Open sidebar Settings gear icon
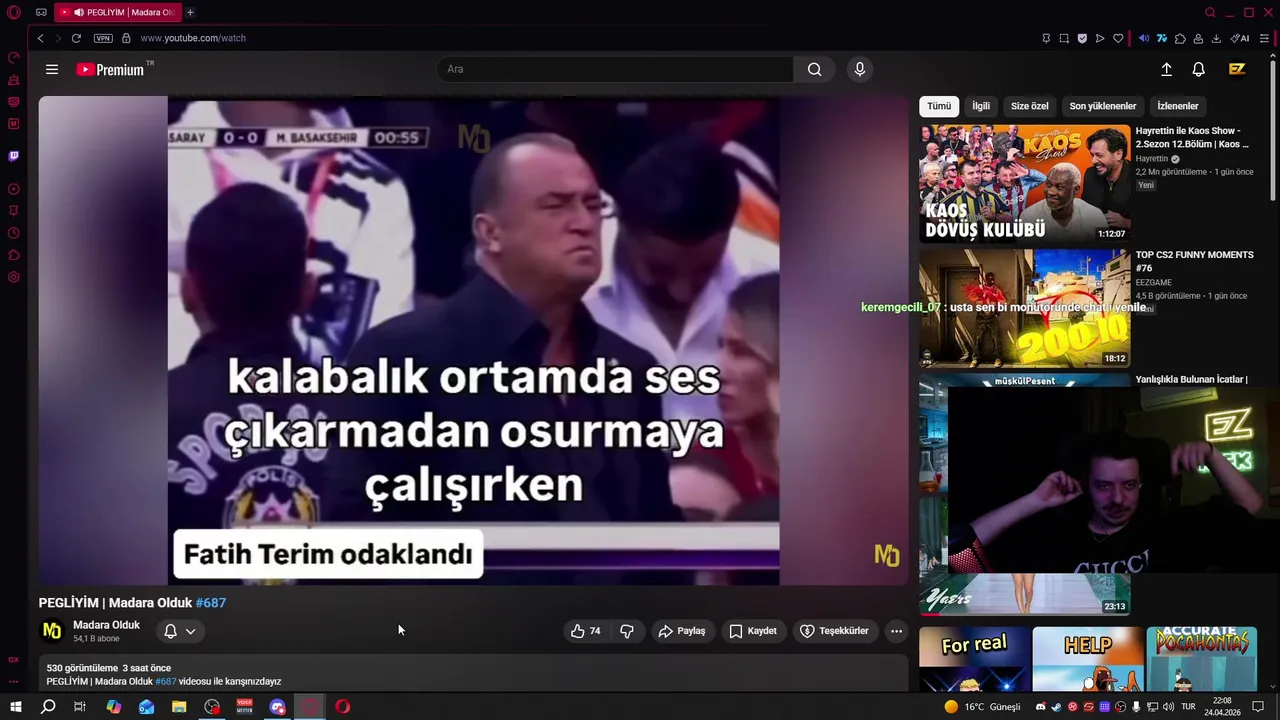This screenshot has height=720, width=1280. [14, 277]
